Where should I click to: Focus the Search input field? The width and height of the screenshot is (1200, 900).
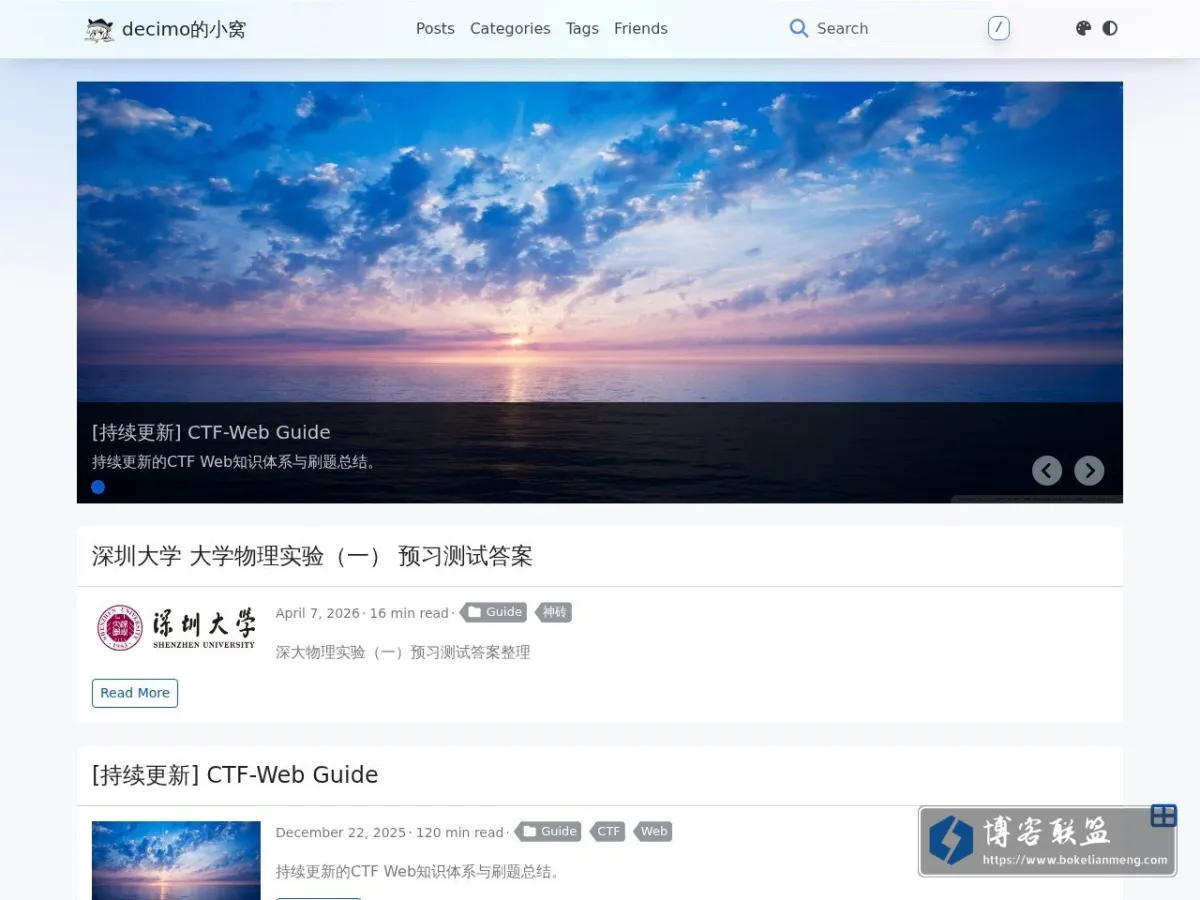coord(898,28)
